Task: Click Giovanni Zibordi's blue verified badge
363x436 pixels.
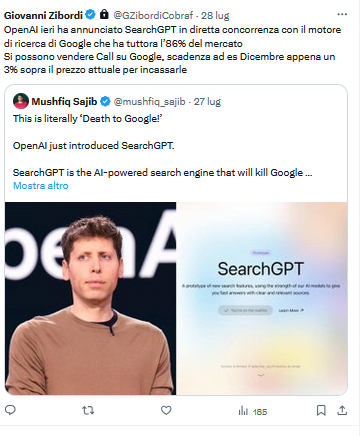Action: pos(90,15)
